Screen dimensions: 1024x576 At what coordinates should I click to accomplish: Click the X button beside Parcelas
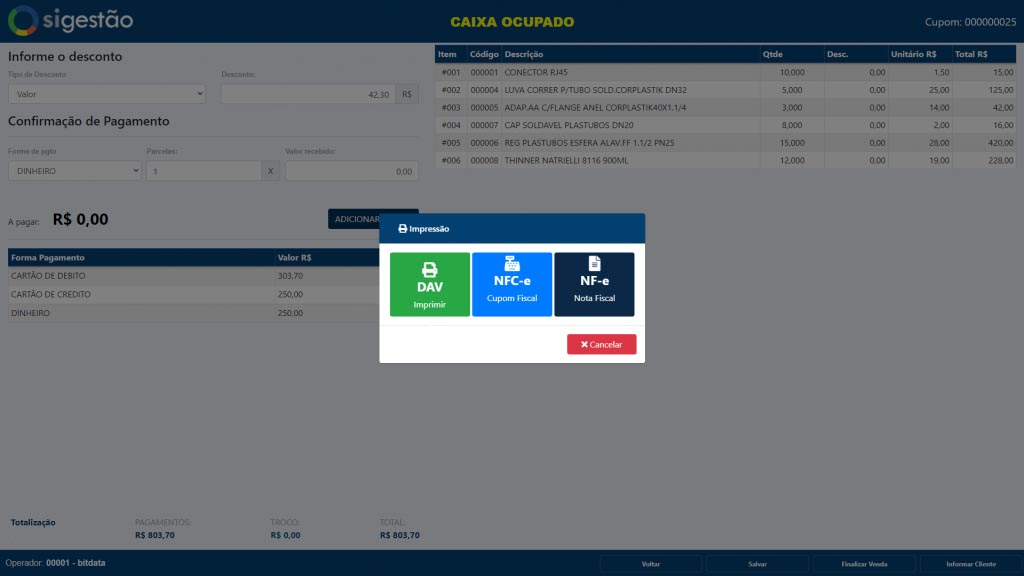(x=272, y=171)
